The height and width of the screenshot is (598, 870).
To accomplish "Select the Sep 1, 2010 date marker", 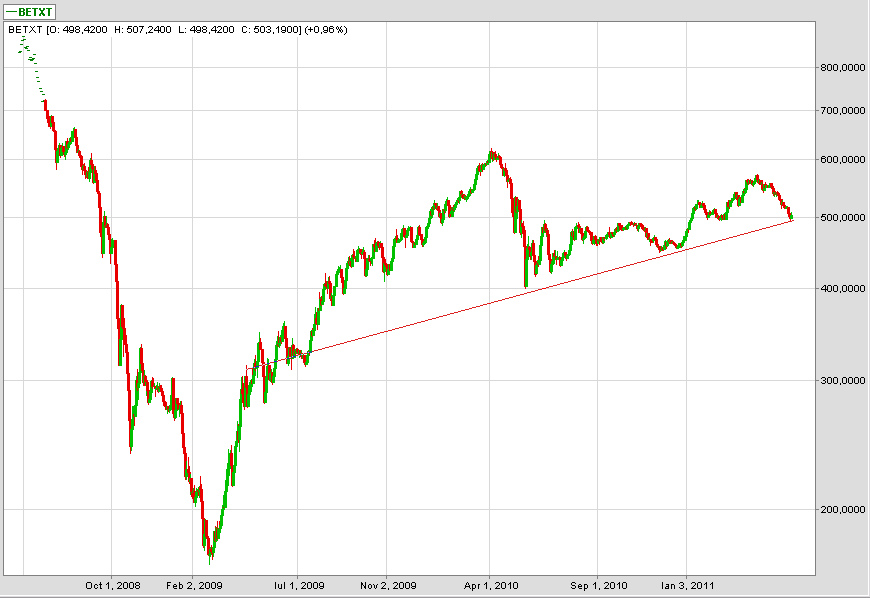I will [597, 585].
